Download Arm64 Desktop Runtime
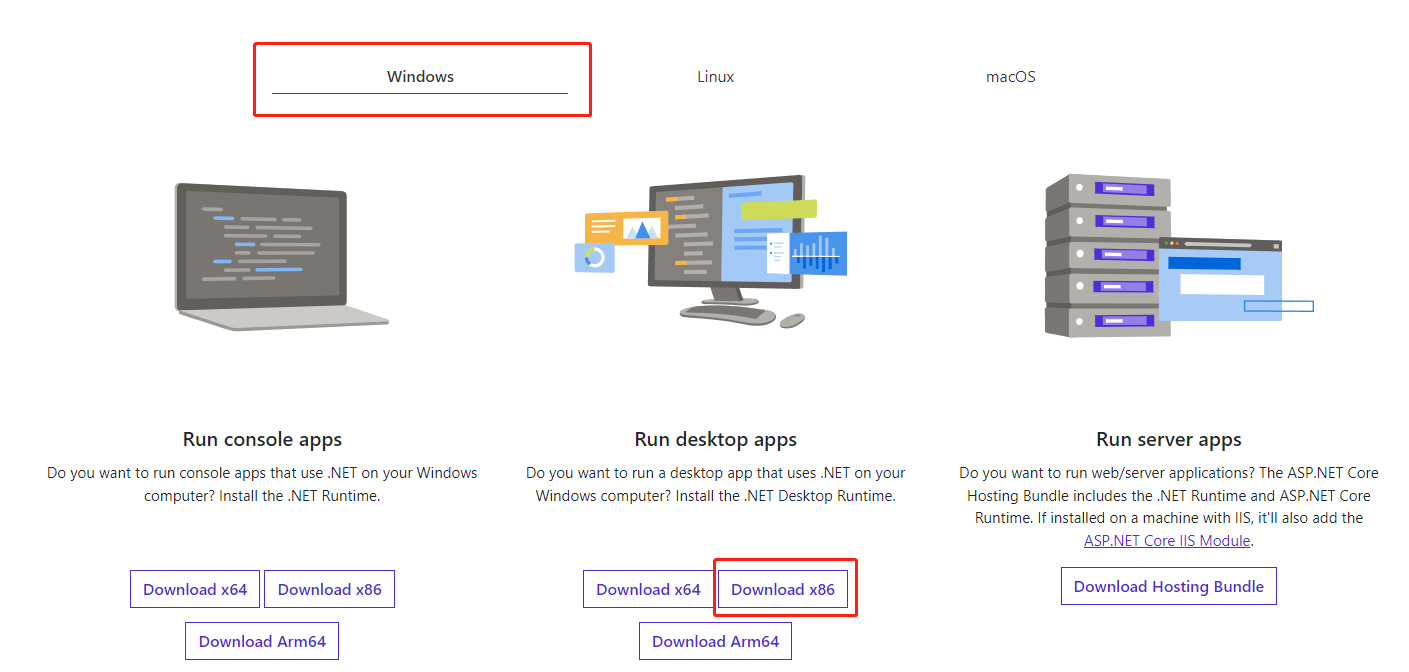 click(715, 641)
